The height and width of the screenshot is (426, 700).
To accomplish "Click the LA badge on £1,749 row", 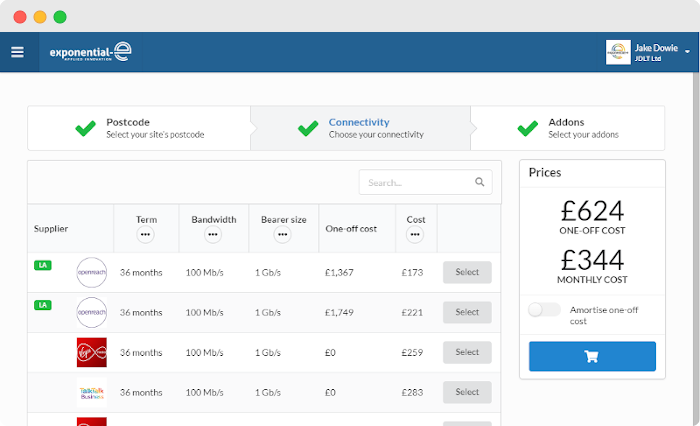I will coord(43,305).
